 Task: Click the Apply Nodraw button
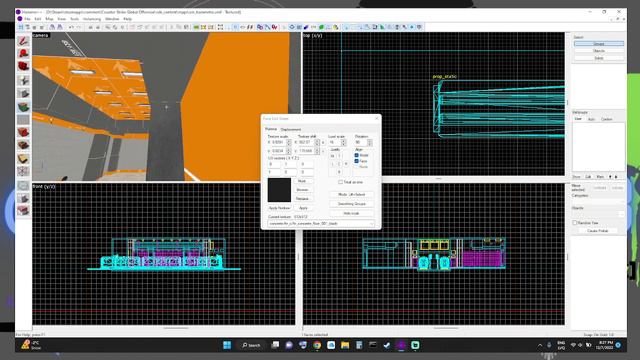tap(279, 208)
